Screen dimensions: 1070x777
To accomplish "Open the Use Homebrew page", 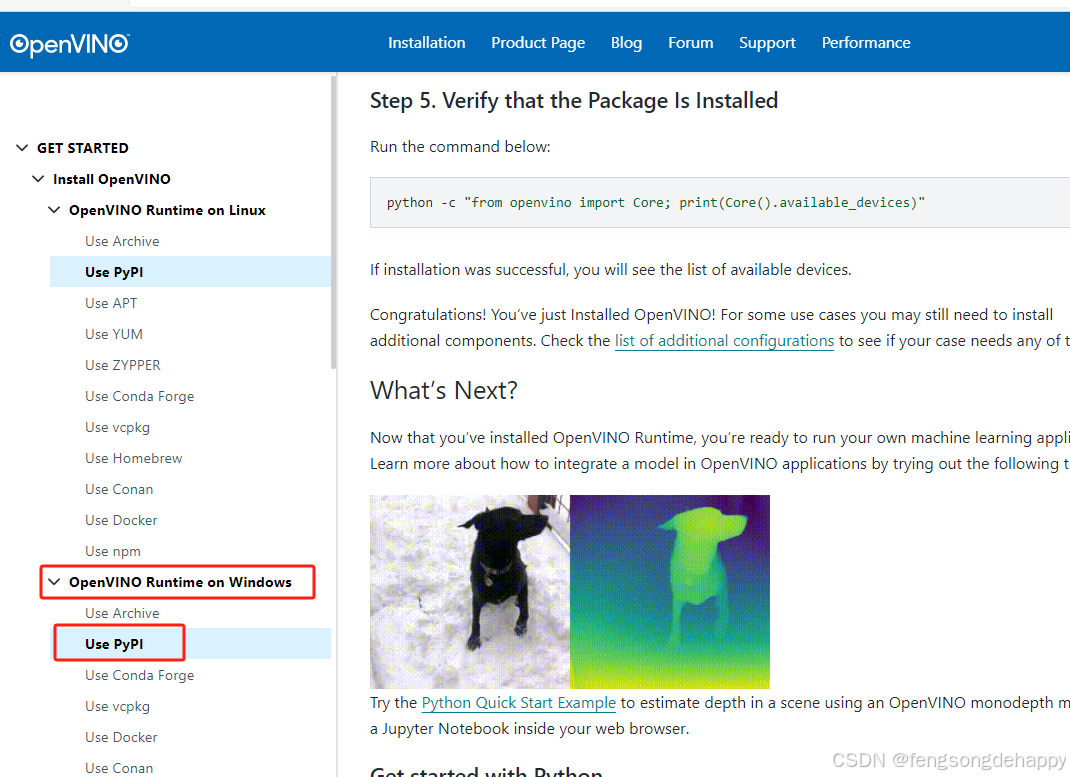I will [133, 457].
